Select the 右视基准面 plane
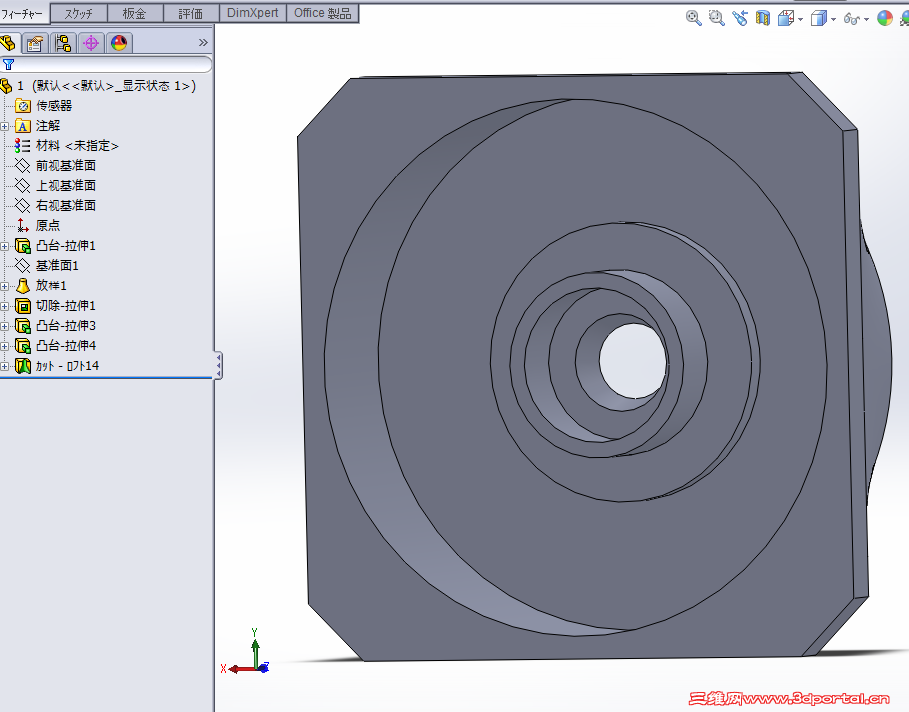This screenshot has height=712, width=909. (66, 205)
